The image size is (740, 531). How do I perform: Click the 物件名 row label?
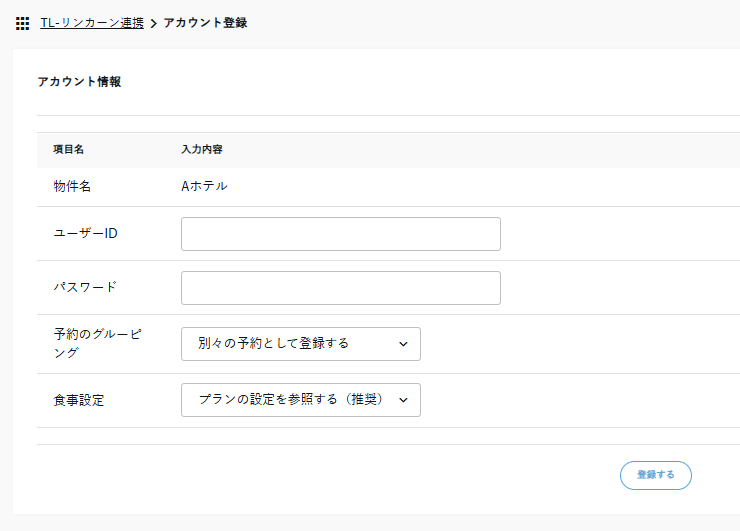click(72, 186)
